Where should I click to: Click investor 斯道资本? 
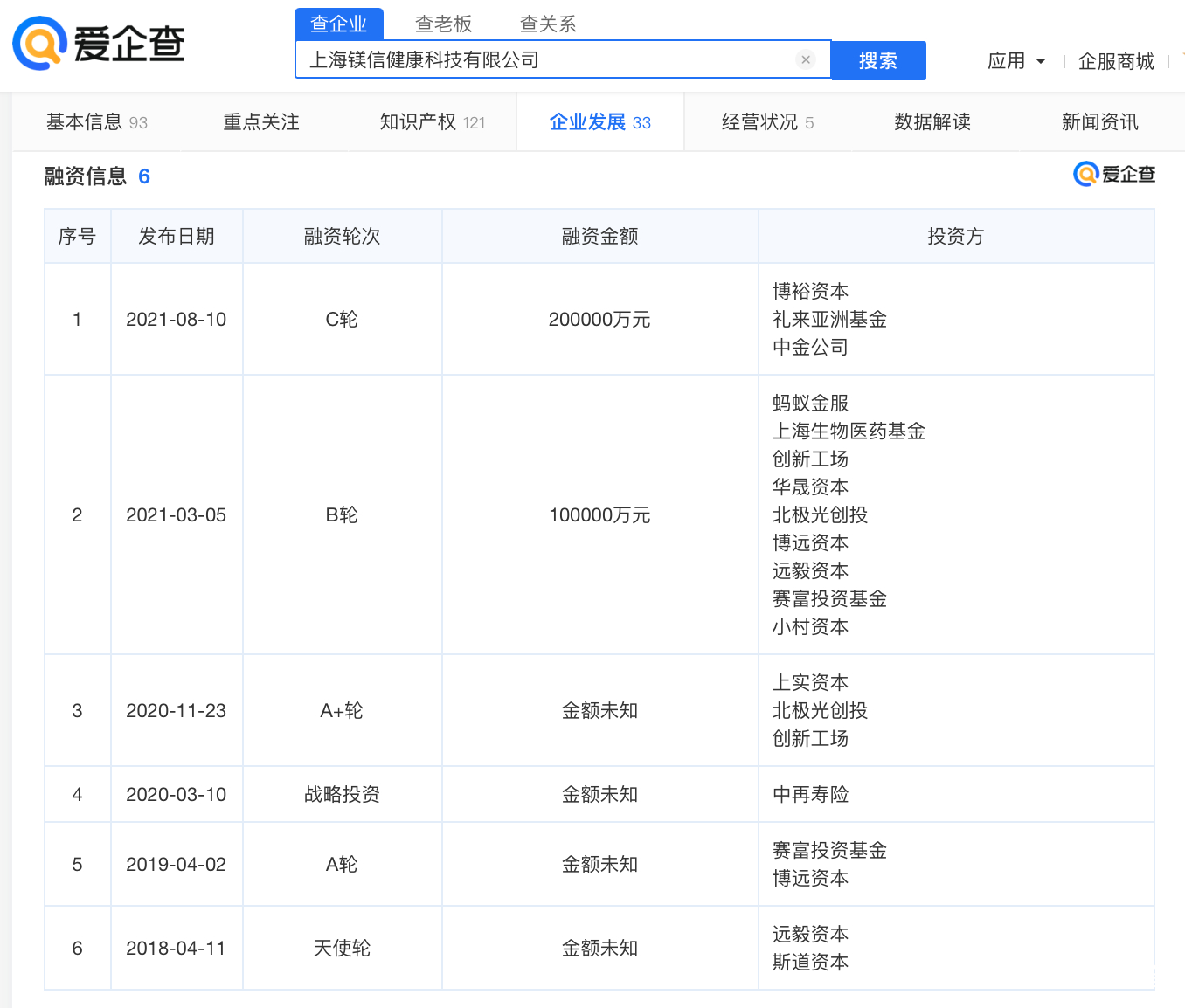click(x=810, y=963)
